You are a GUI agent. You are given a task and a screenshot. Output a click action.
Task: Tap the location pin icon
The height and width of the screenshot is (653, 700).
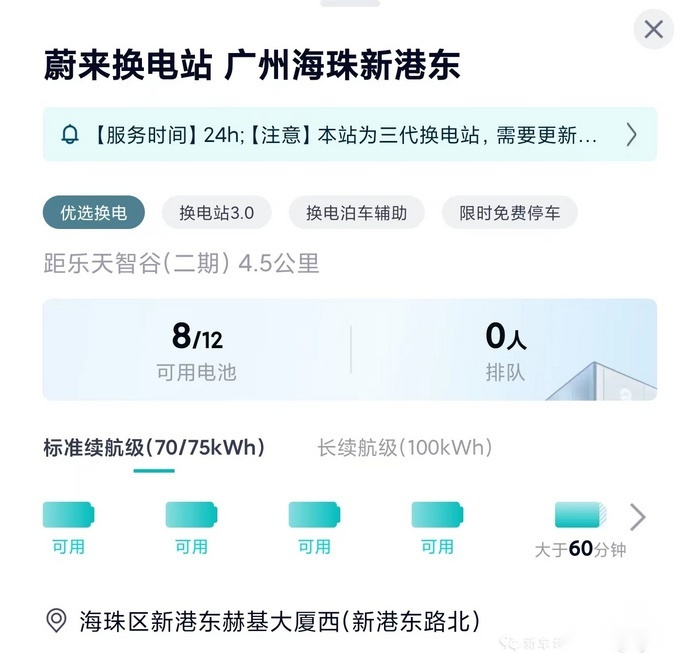coord(56,620)
